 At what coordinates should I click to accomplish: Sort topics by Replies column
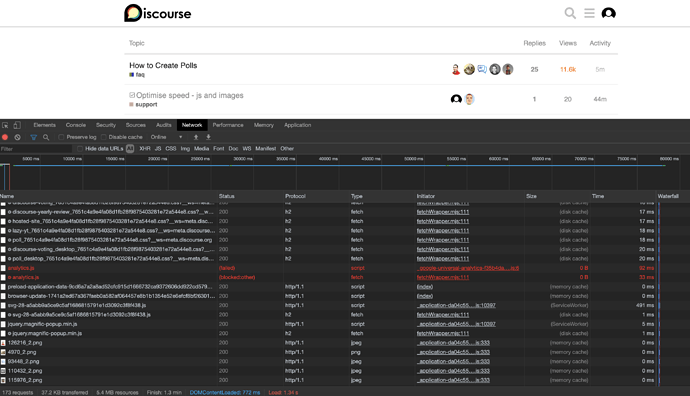tap(534, 43)
